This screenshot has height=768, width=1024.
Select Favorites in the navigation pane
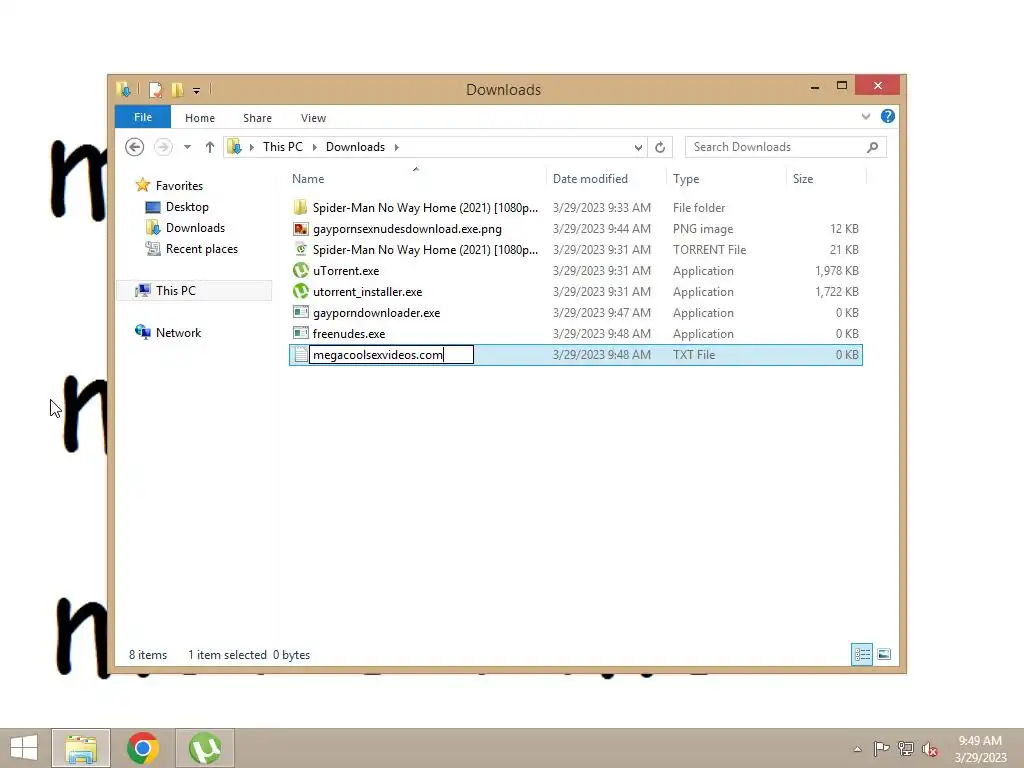point(179,185)
